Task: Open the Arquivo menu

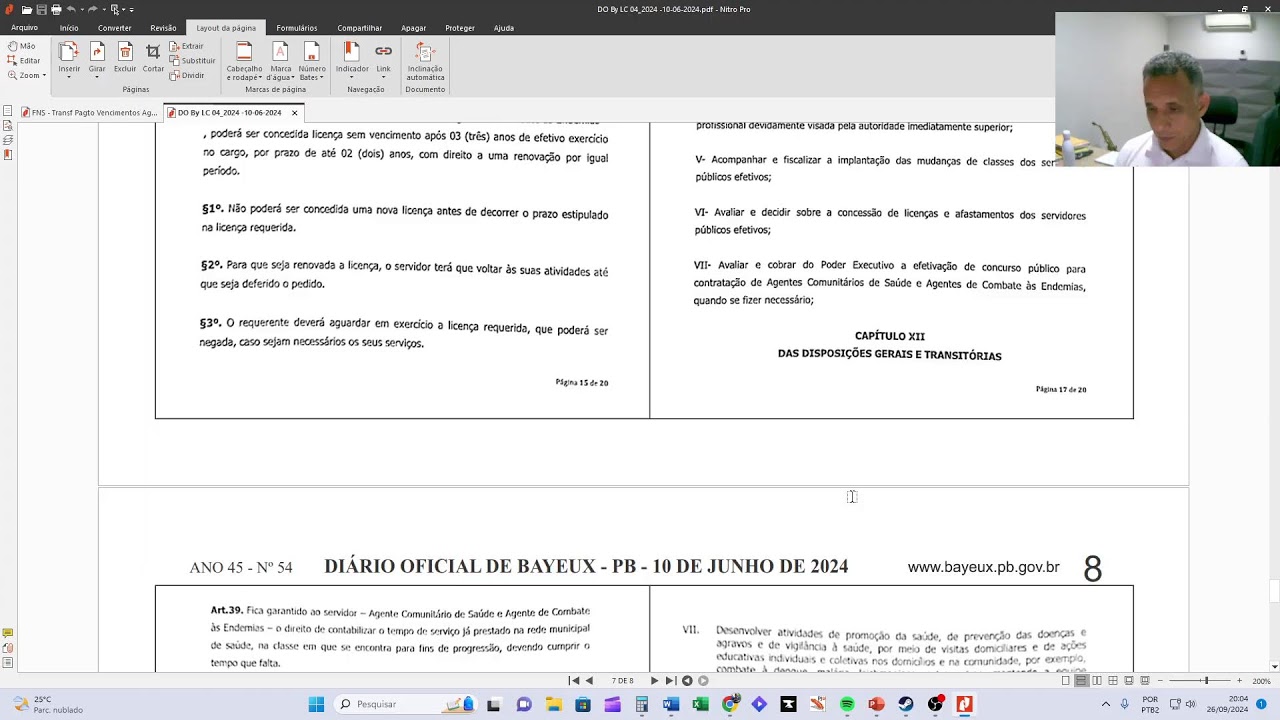Action: click(24, 28)
